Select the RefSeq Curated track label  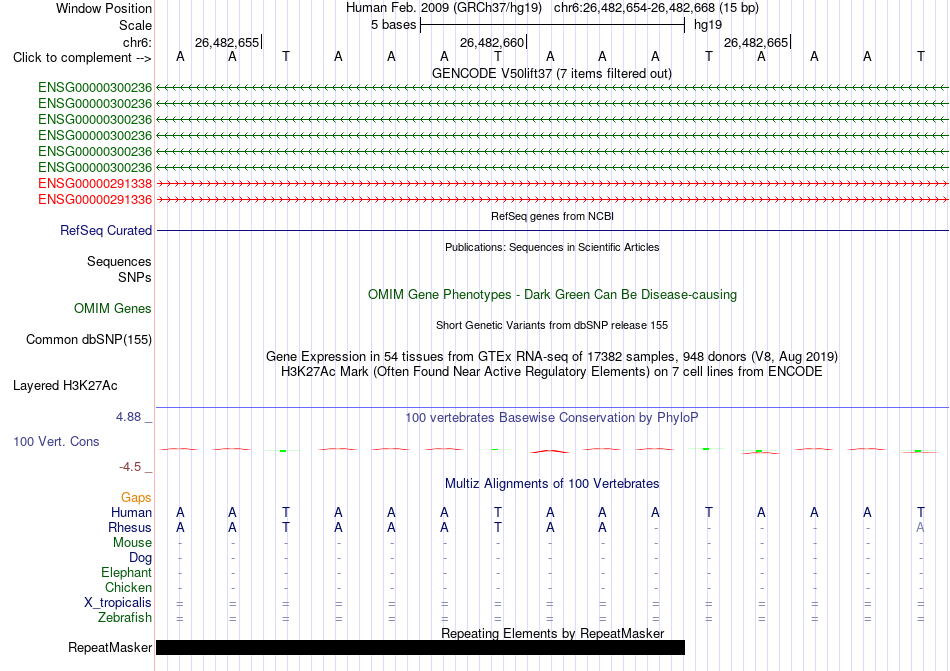coord(106,231)
